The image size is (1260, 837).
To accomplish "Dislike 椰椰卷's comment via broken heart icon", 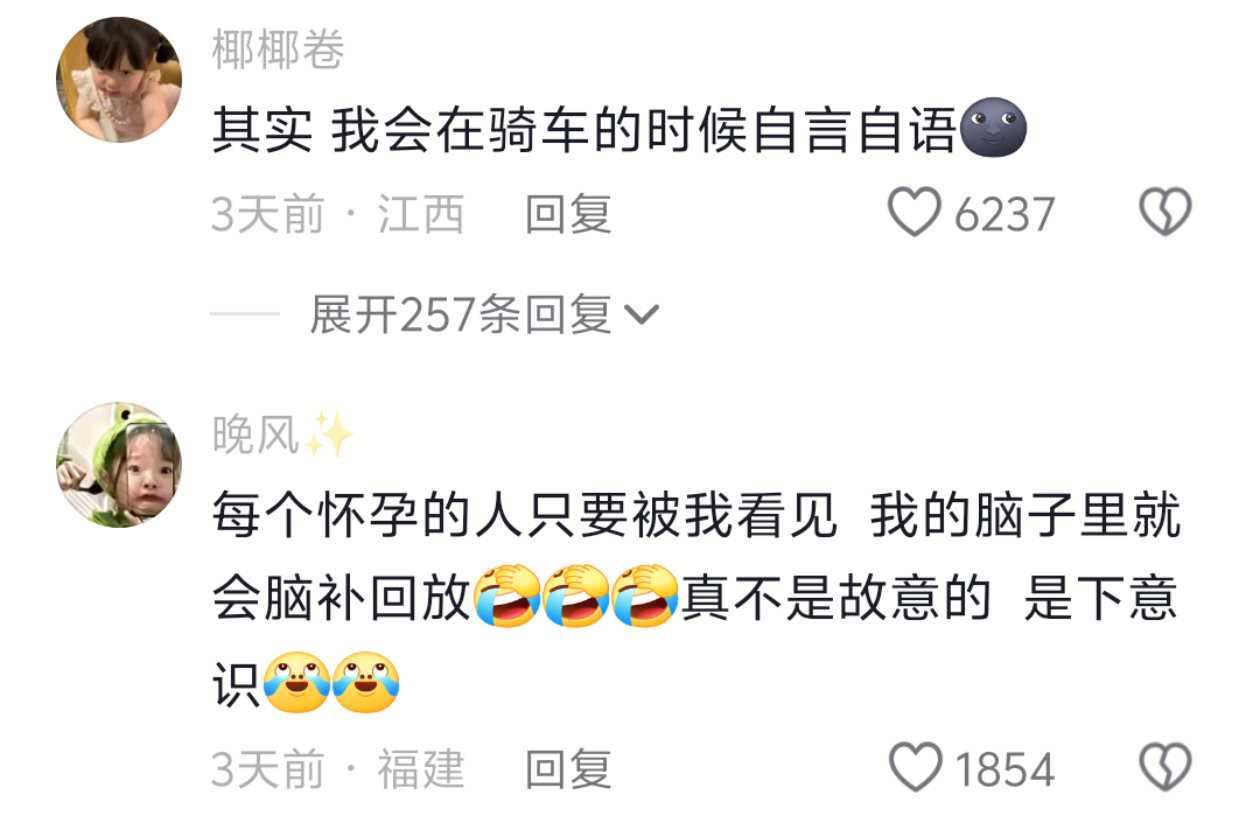I will click(x=1166, y=213).
